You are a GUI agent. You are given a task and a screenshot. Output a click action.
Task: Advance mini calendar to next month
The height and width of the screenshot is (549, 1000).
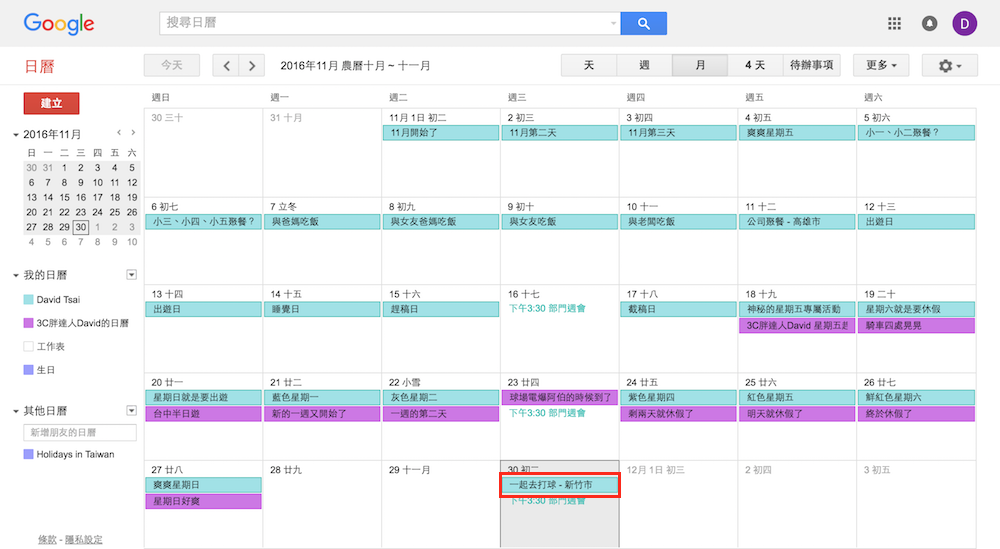(x=133, y=132)
